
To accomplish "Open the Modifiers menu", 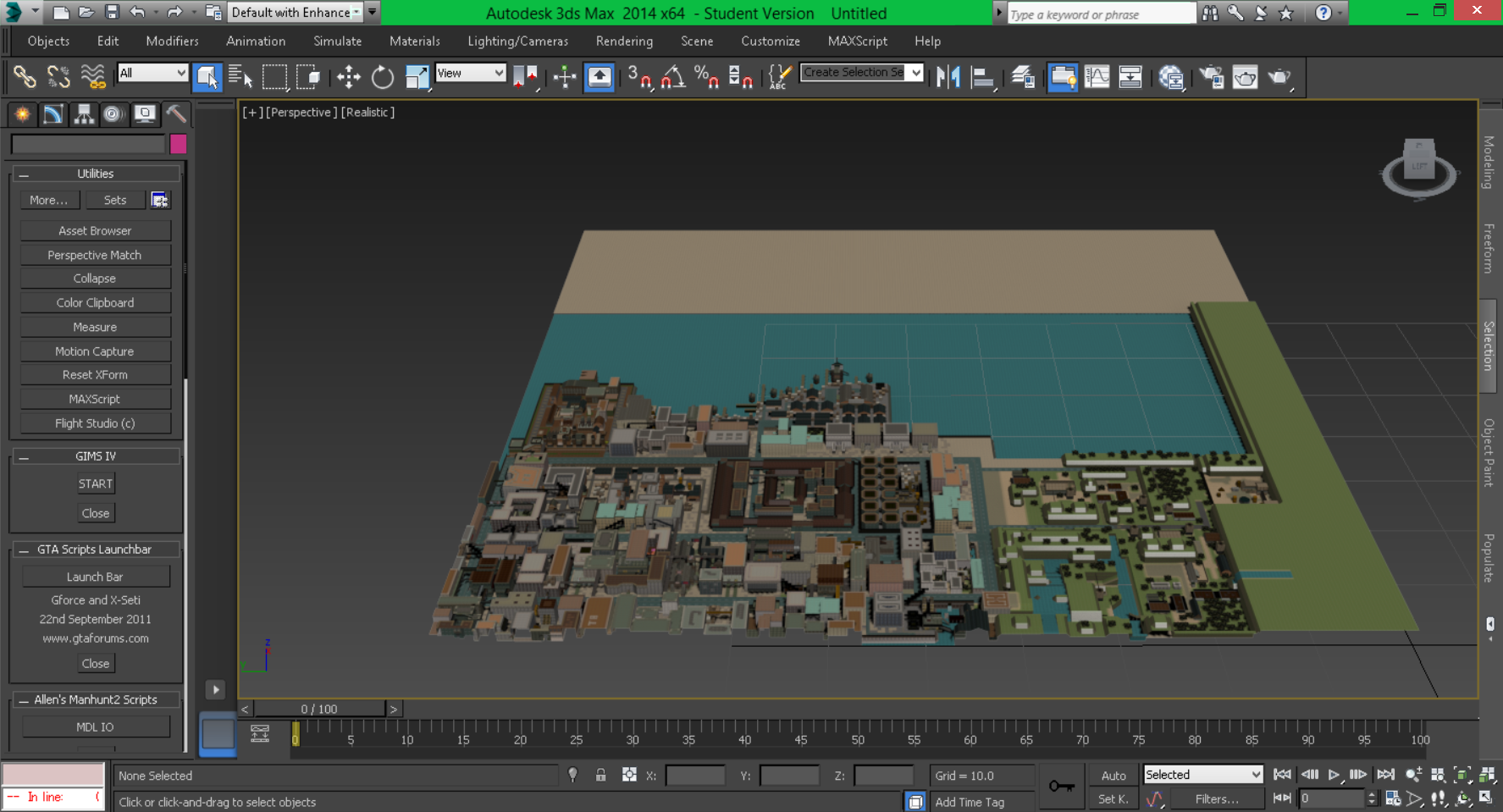I will (x=172, y=41).
